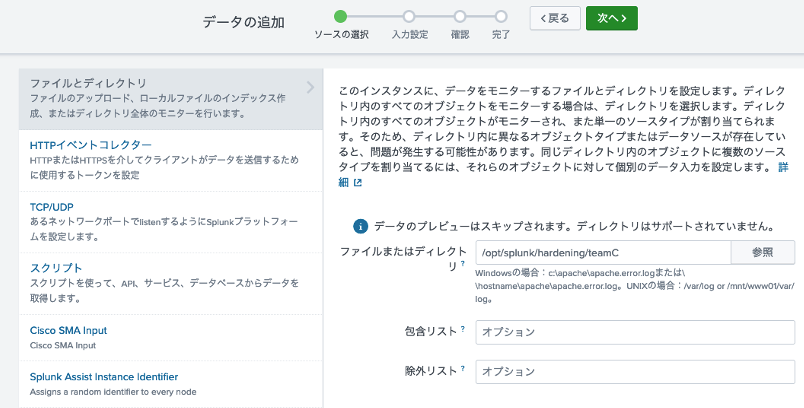This screenshot has width=804, height=408.
Task: Click the データの追加 page title
Action: [244, 22]
